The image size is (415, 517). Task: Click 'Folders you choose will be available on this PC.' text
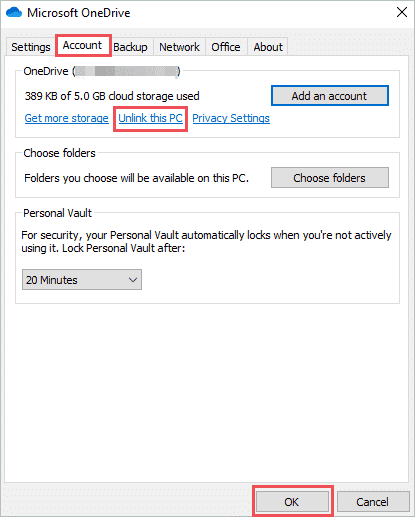136,178
